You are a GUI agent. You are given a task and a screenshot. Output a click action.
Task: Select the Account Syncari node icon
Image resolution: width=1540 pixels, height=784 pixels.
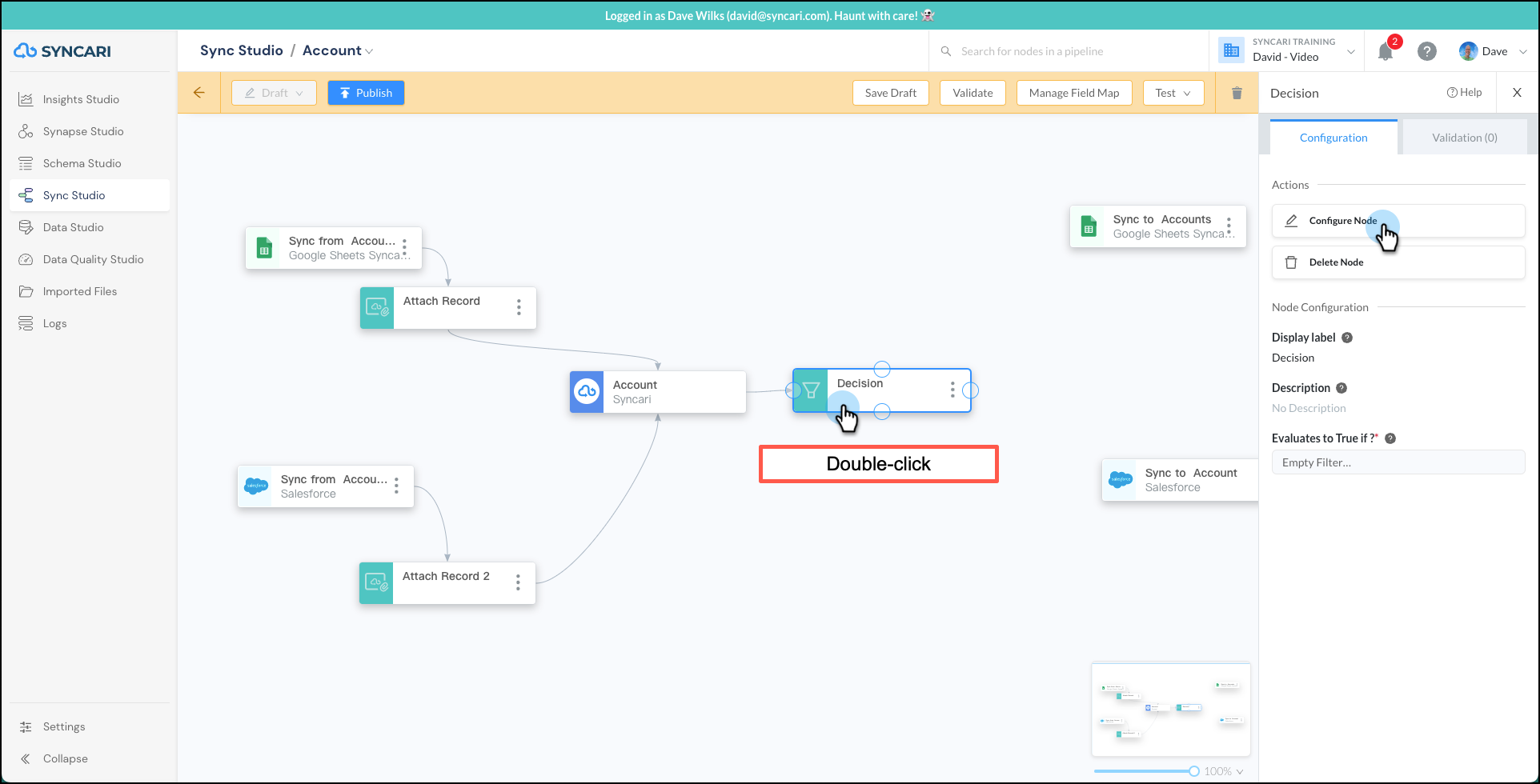tap(587, 391)
